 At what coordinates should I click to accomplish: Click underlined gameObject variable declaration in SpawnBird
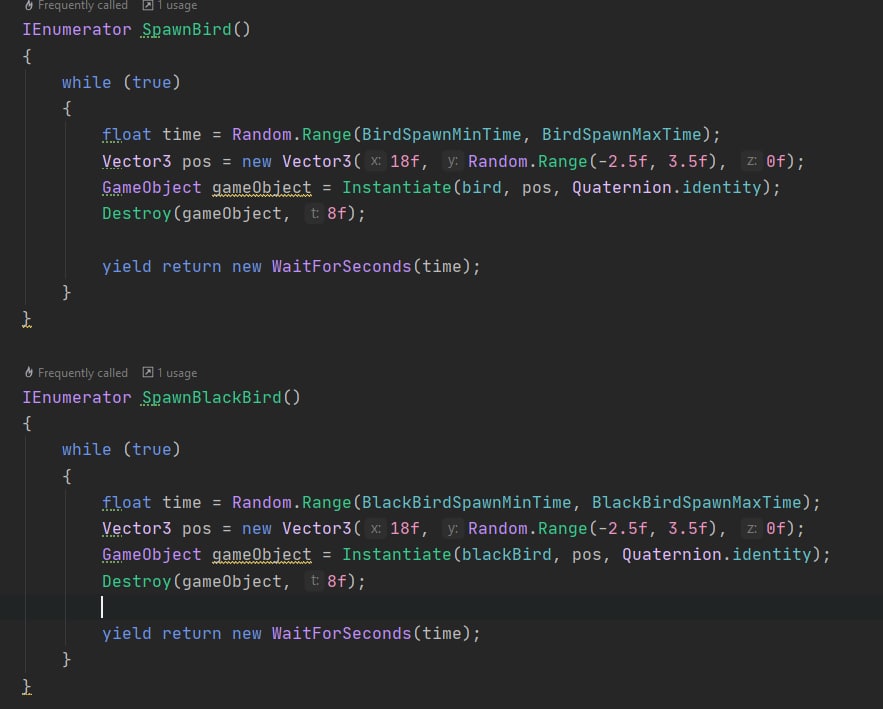[x=261, y=188]
